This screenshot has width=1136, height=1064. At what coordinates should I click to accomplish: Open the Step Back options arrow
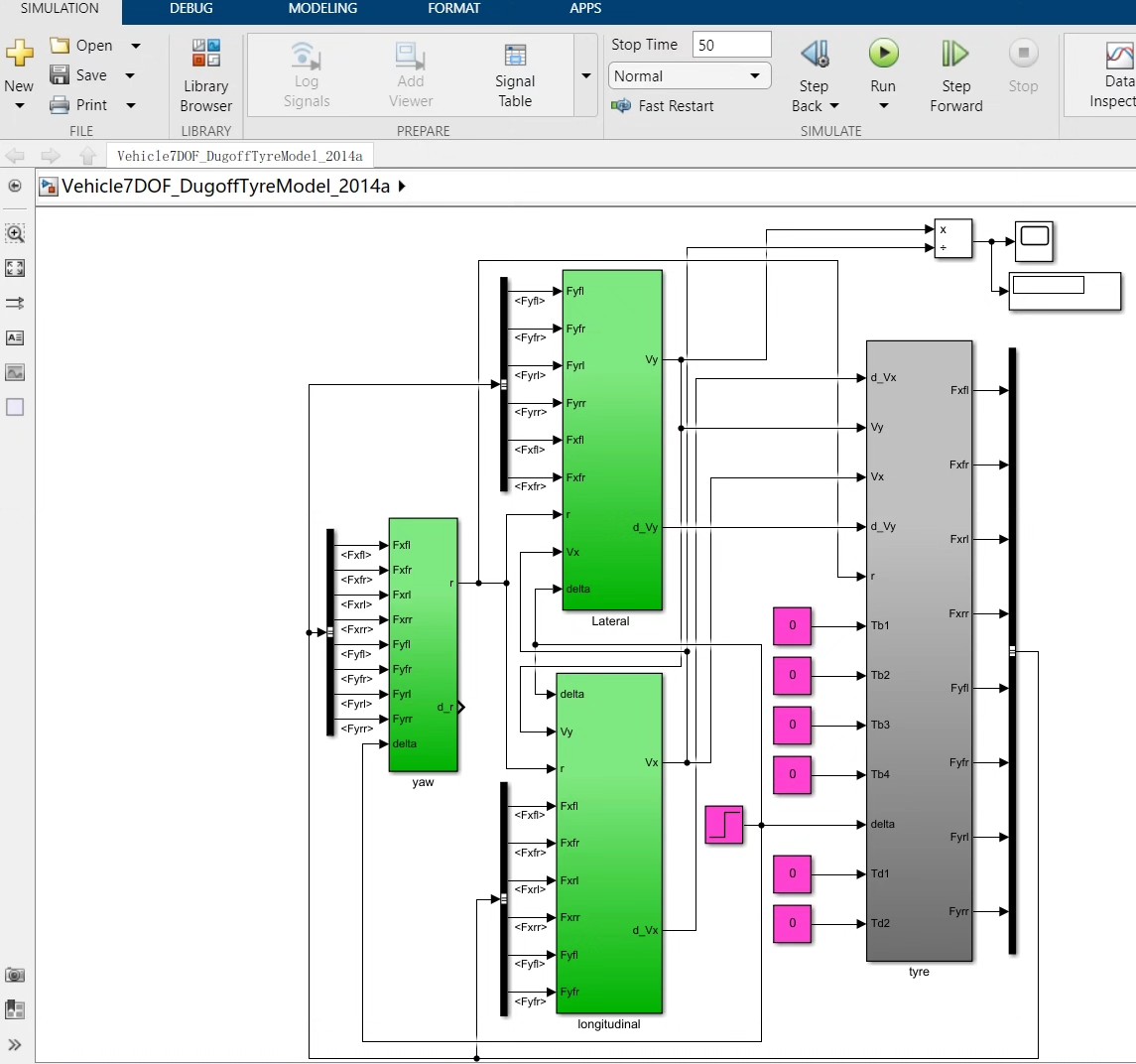coord(833,106)
